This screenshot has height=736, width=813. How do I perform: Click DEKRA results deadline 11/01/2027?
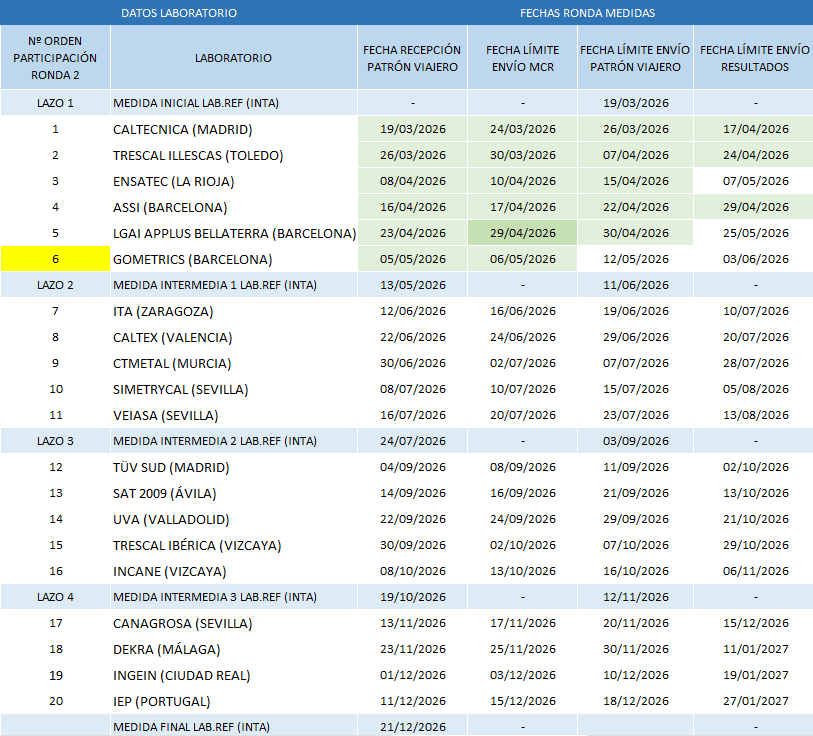coord(755,649)
